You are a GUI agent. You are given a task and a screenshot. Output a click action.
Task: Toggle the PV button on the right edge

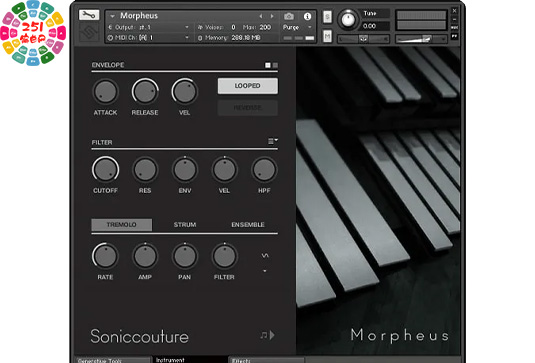click(x=454, y=36)
